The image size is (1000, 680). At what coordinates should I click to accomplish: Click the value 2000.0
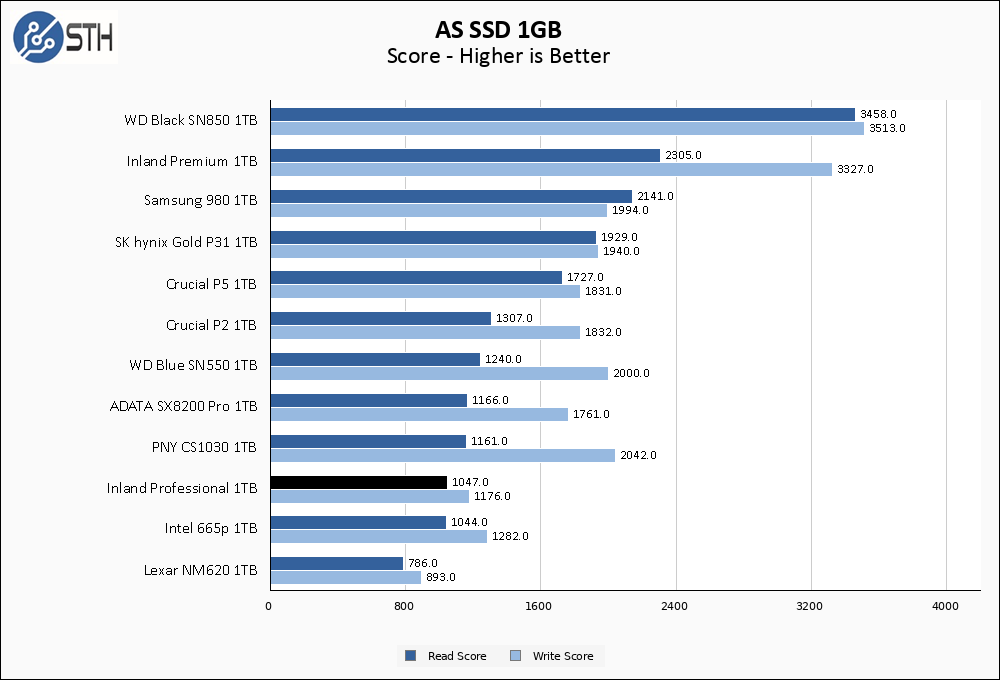tap(631, 373)
